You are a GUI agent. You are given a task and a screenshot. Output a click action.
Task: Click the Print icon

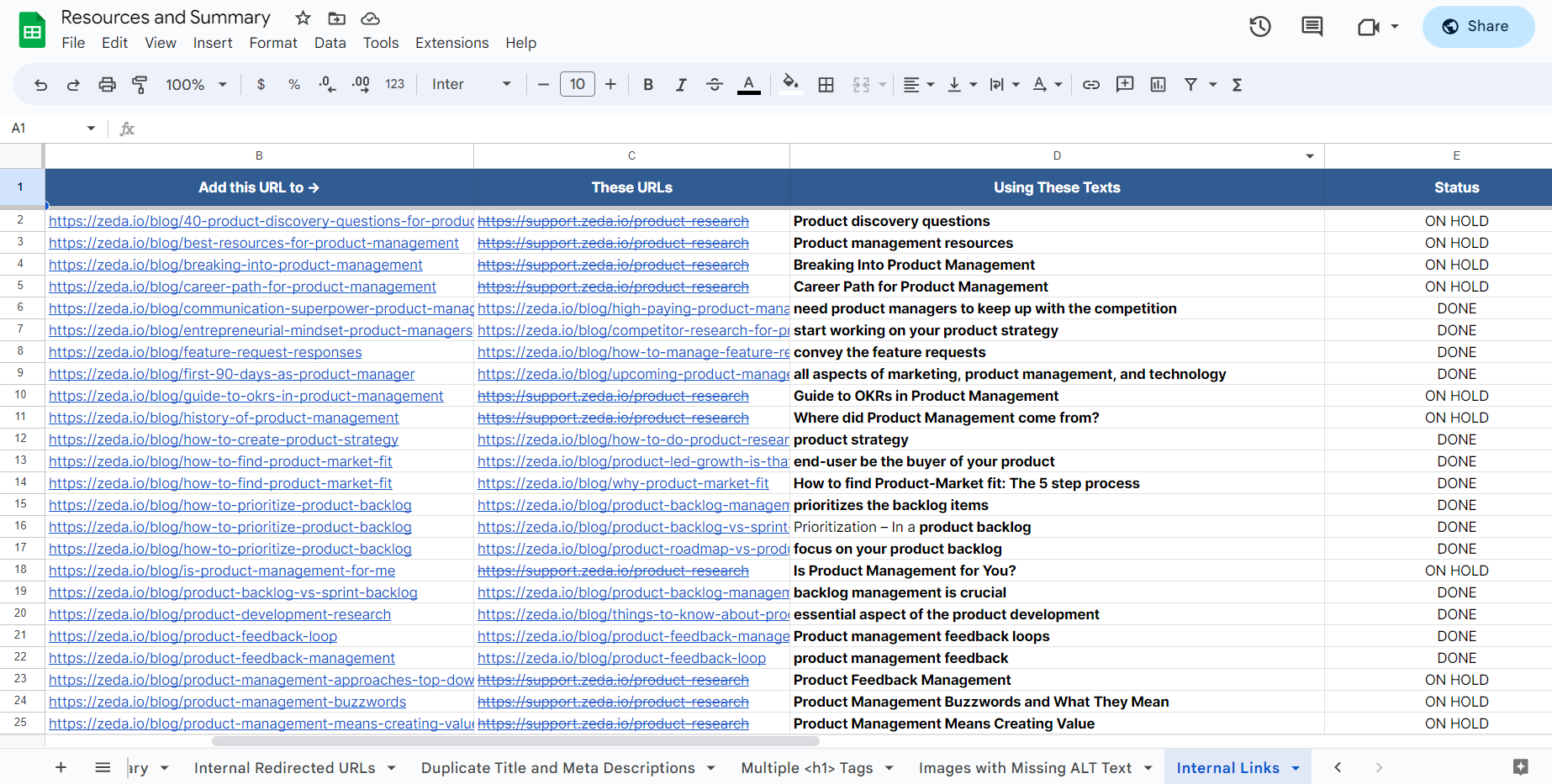tap(107, 84)
